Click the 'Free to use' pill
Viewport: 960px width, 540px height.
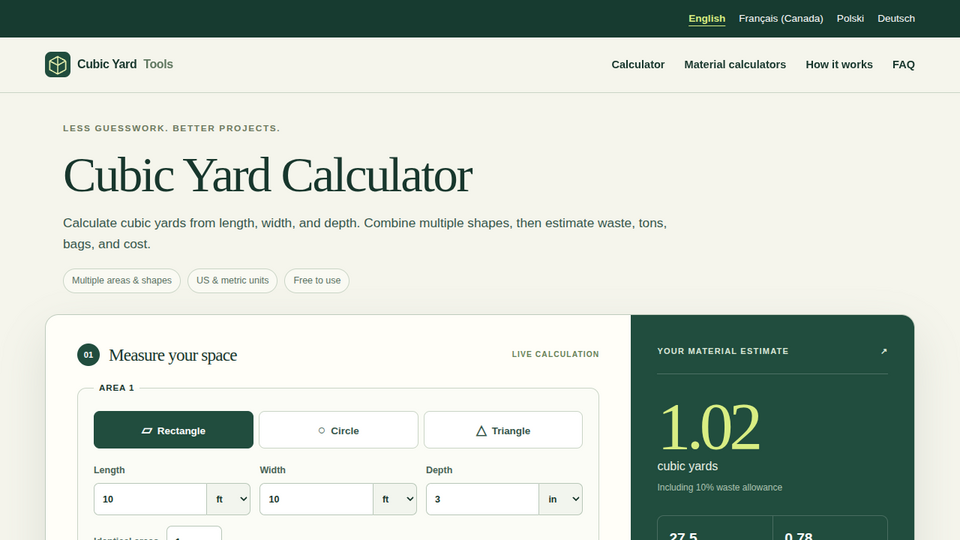(317, 280)
